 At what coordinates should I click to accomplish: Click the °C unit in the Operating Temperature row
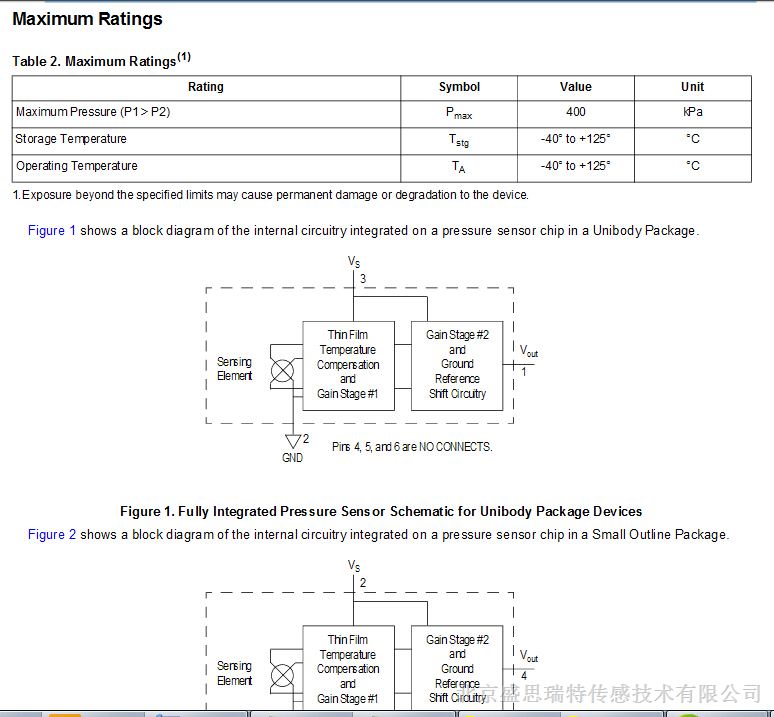693,166
